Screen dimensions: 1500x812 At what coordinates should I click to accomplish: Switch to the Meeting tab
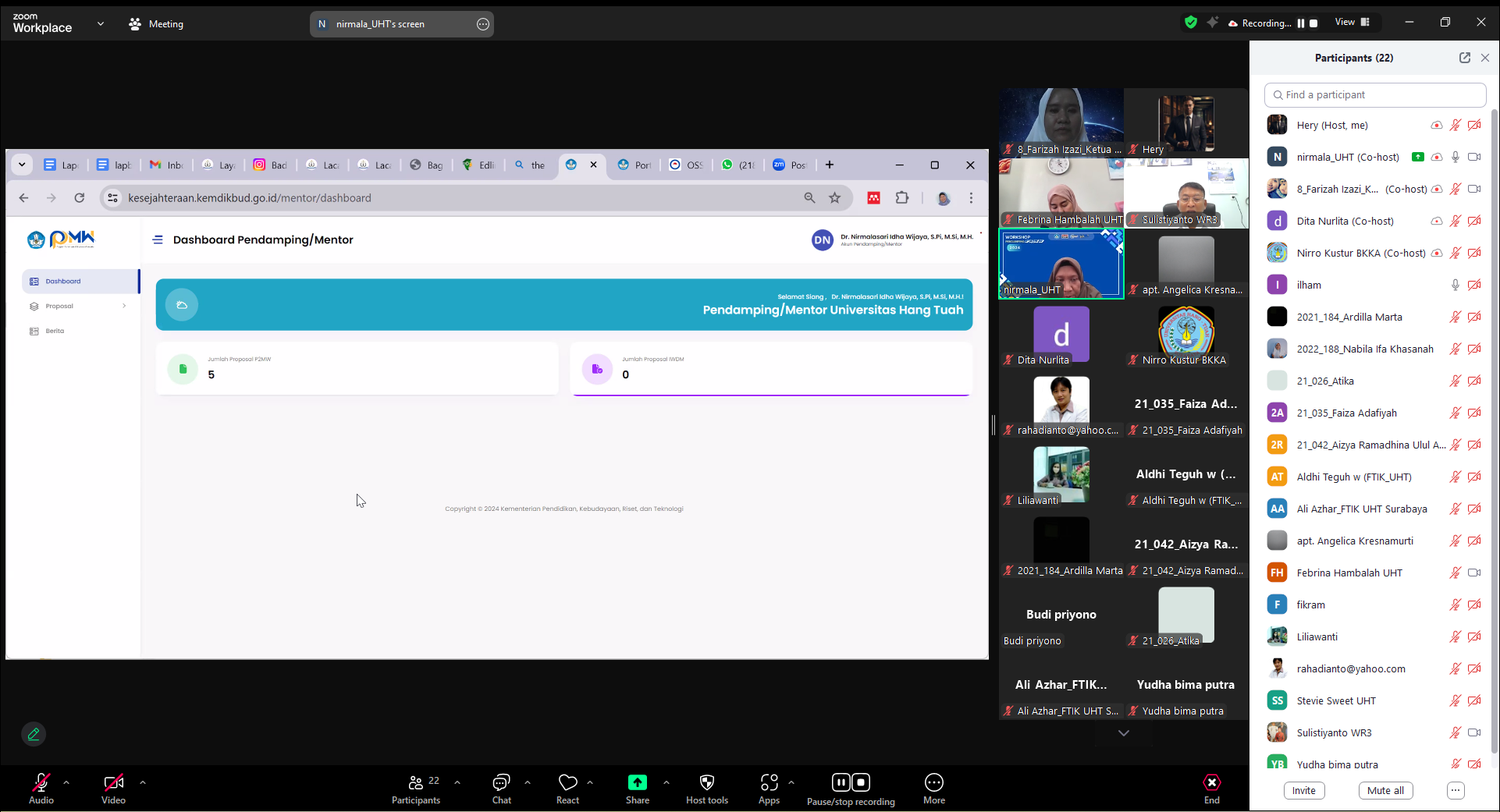[x=156, y=24]
